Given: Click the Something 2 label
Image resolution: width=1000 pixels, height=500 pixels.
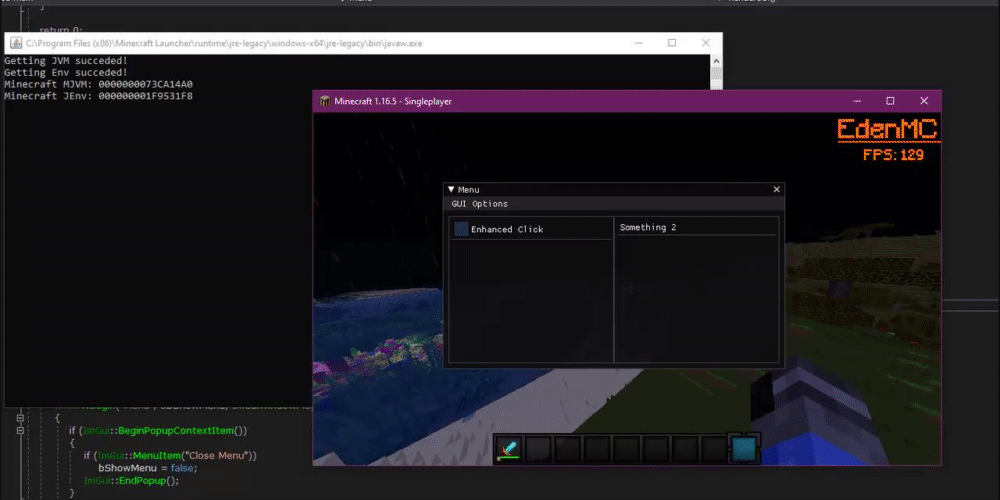Looking at the screenshot, I should [647, 228].
